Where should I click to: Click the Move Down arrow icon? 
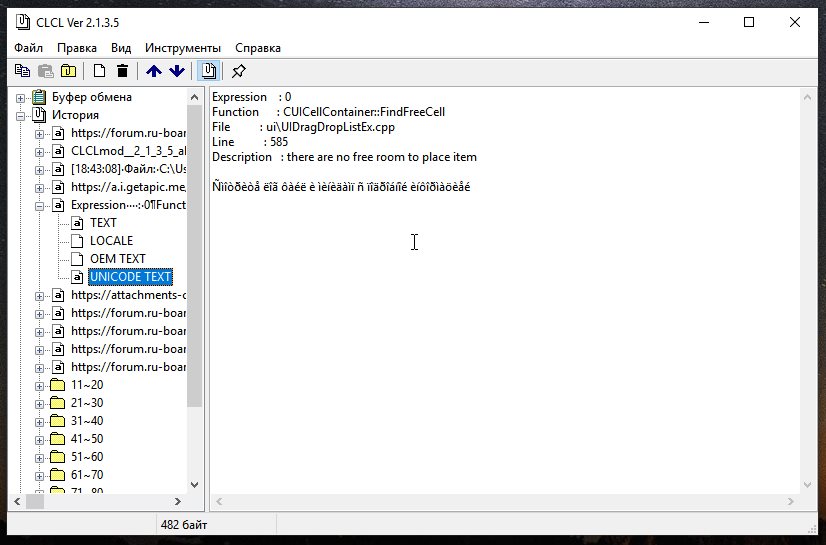[x=177, y=71]
